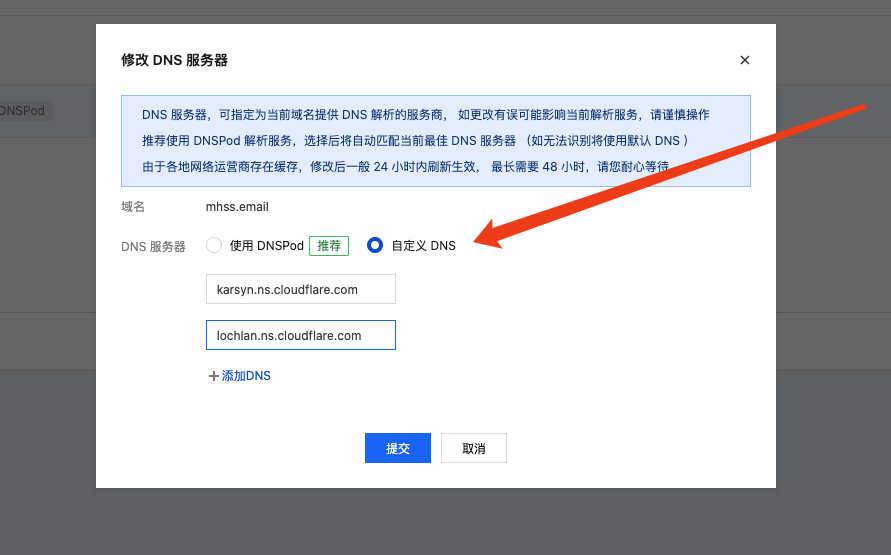Click the karsyn.ns.cloudflare.com input field
This screenshot has width=891, height=555.
click(301, 289)
